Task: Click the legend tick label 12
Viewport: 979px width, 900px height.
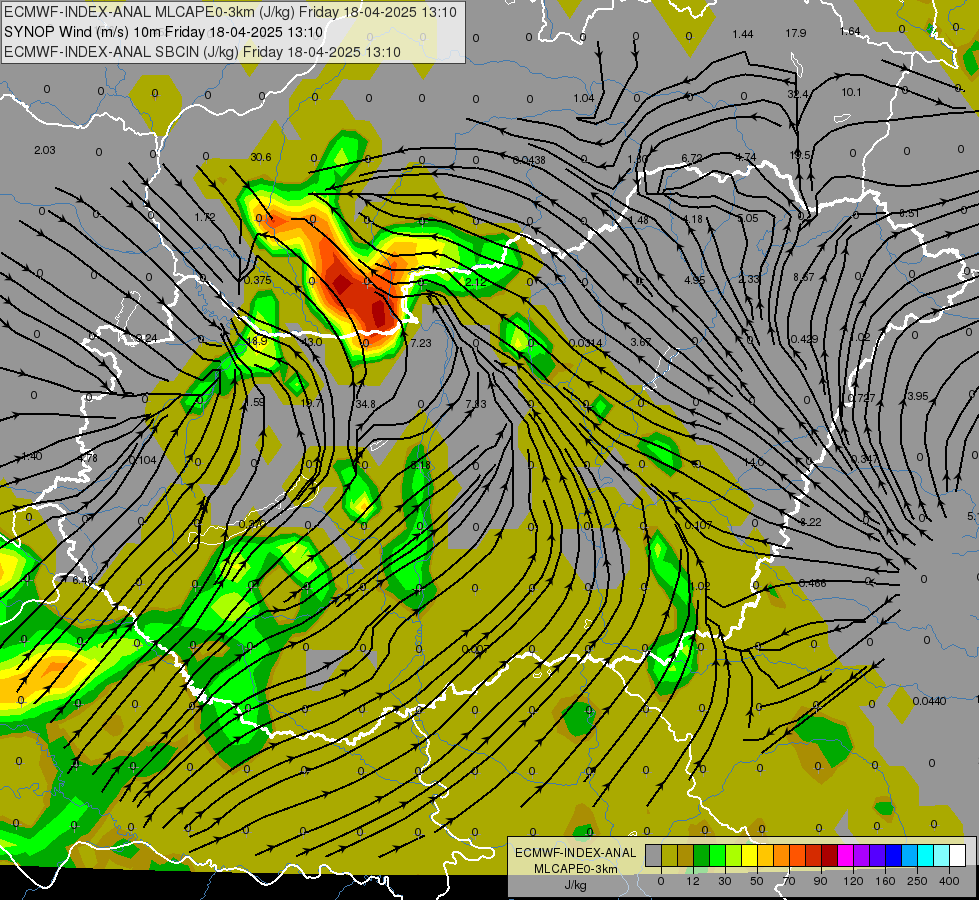Action: coord(692,881)
